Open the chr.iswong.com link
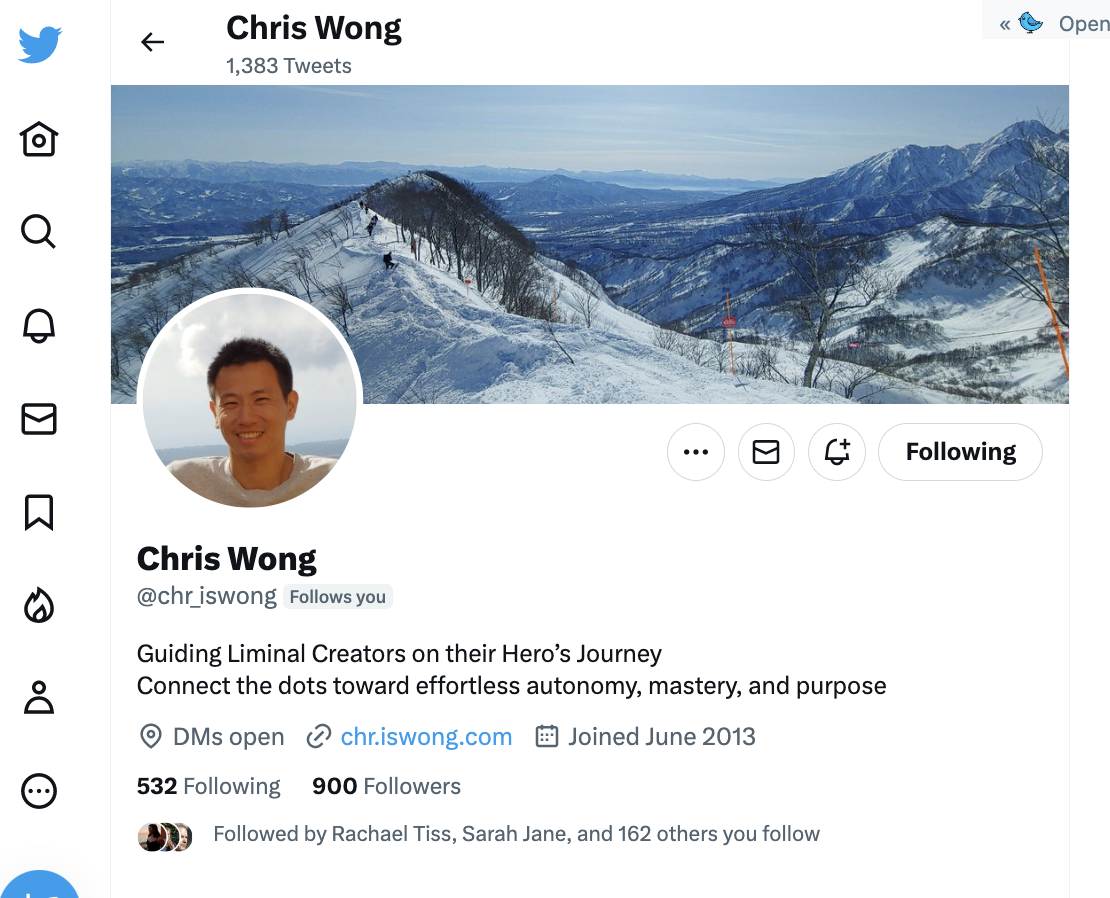 pos(426,737)
